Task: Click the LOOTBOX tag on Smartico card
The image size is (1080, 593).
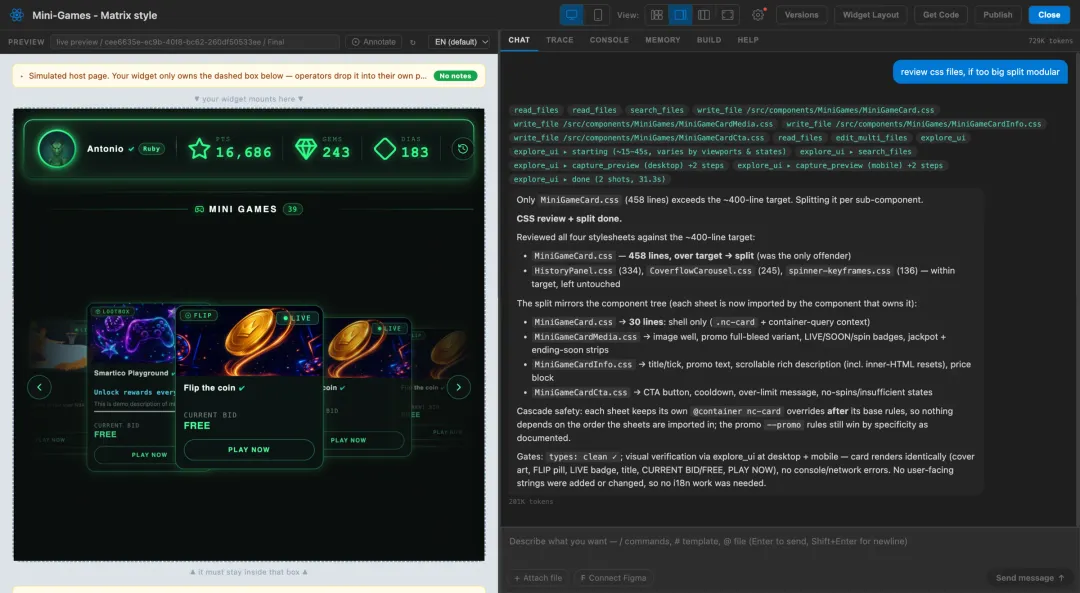Action: point(112,311)
